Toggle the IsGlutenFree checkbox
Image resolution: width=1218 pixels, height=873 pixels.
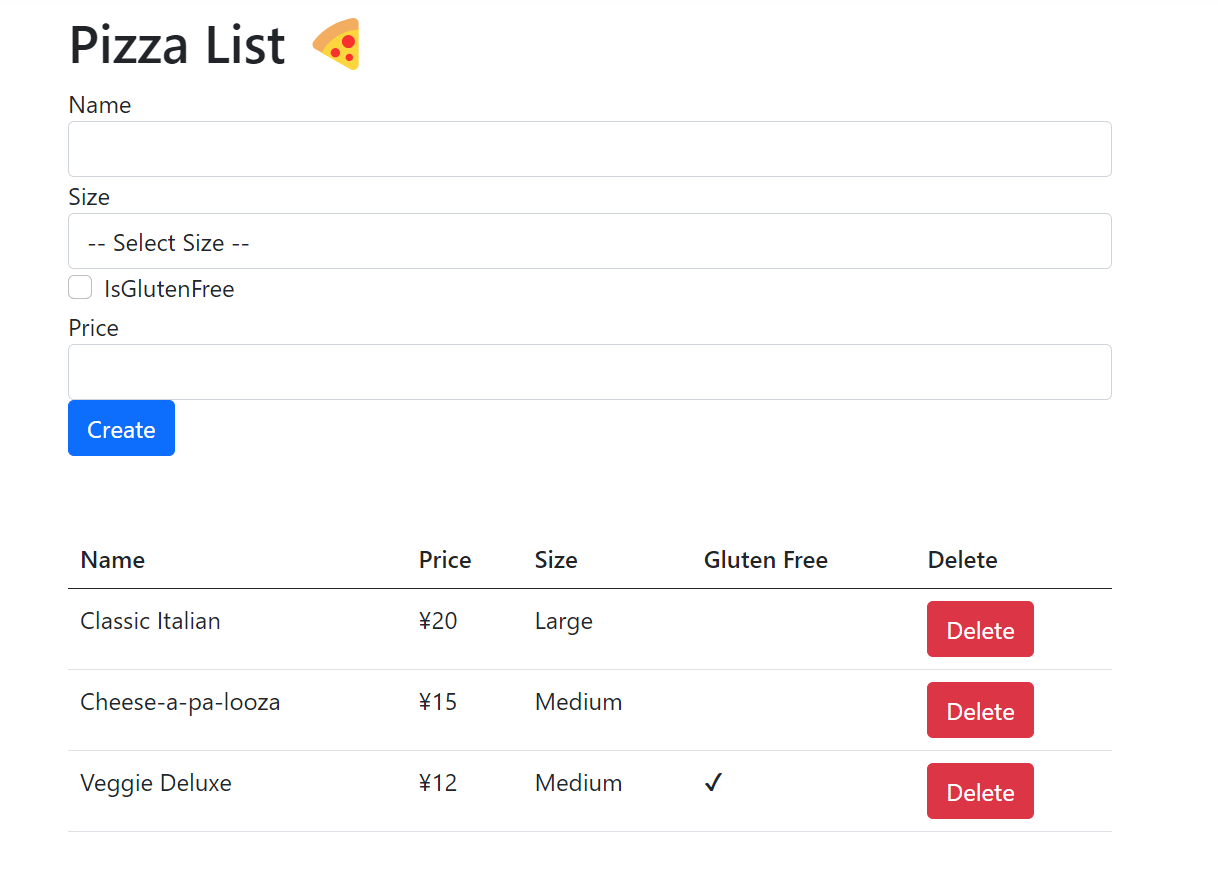(x=80, y=288)
